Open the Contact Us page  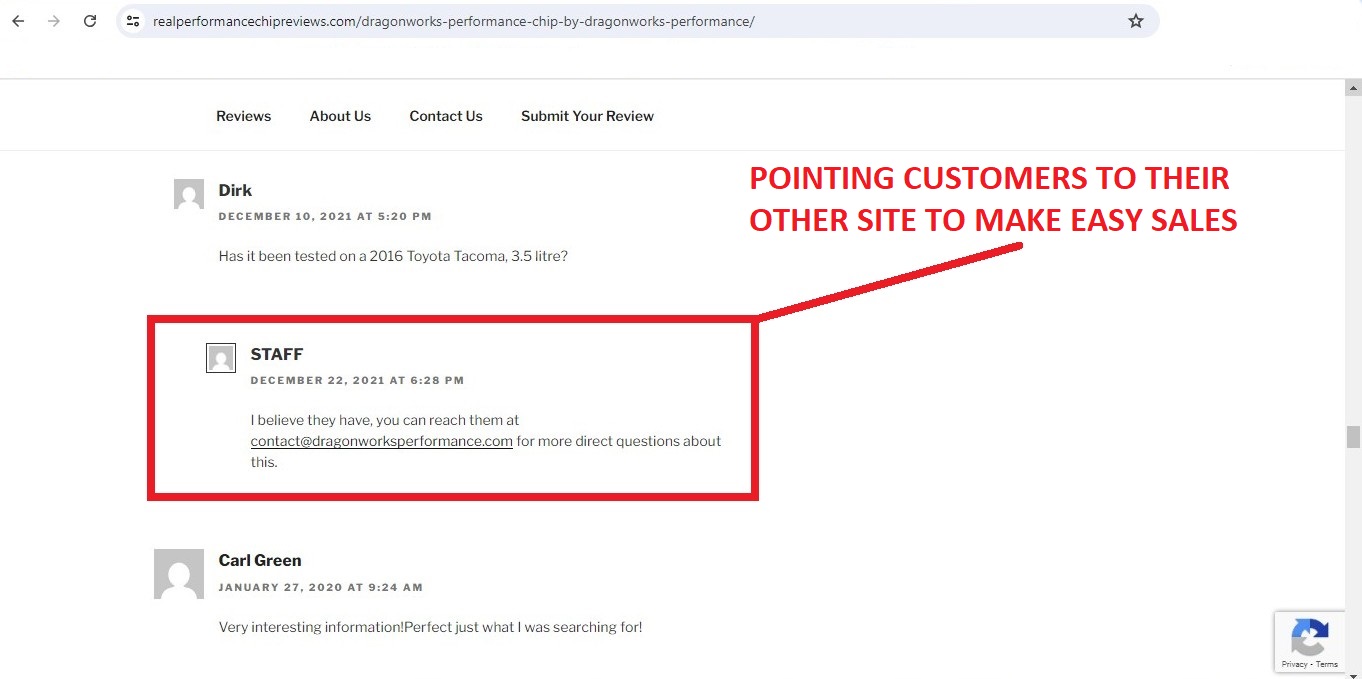(446, 116)
